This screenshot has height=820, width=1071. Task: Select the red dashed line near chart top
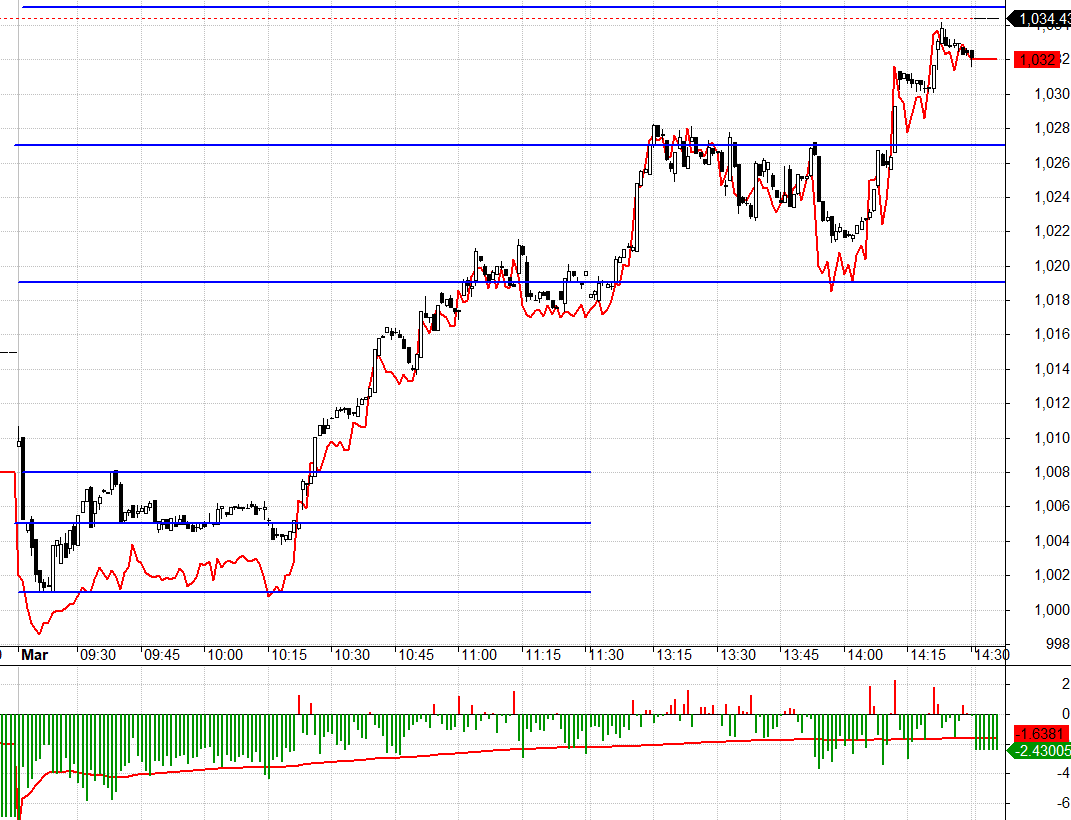[x=500, y=19]
